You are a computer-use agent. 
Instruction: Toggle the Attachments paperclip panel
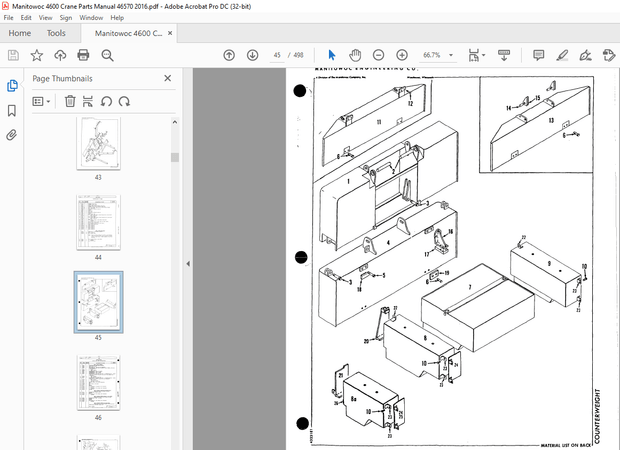[13, 134]
